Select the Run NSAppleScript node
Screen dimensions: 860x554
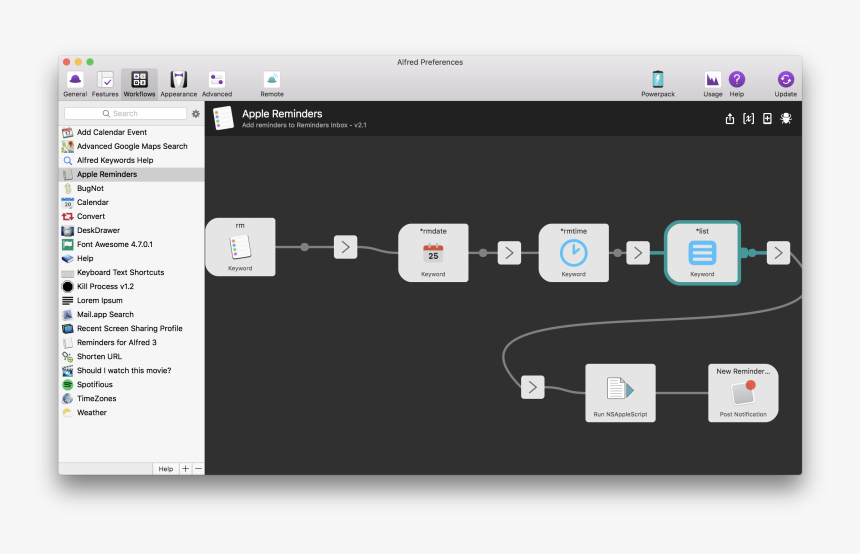click(x=620, y=392)
